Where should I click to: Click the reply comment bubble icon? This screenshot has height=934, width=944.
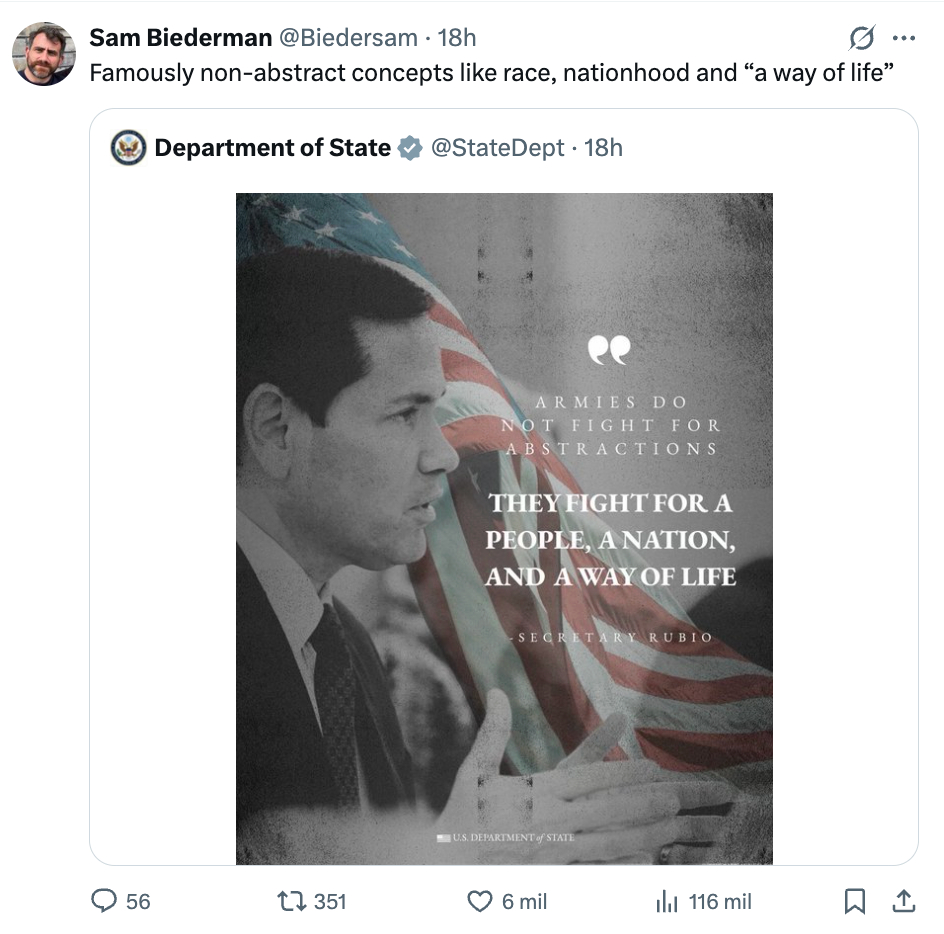[x=105, y=901]
